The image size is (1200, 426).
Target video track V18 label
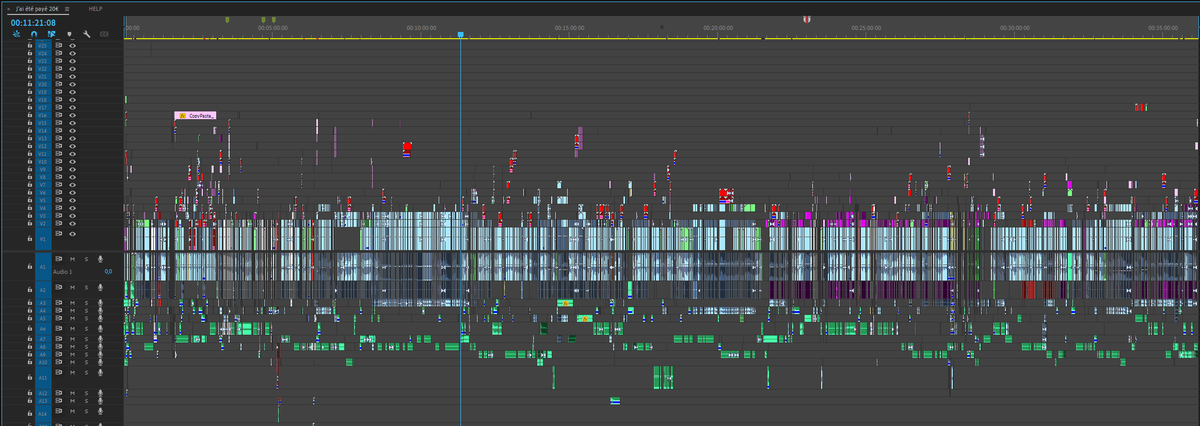tap(43, 100)
